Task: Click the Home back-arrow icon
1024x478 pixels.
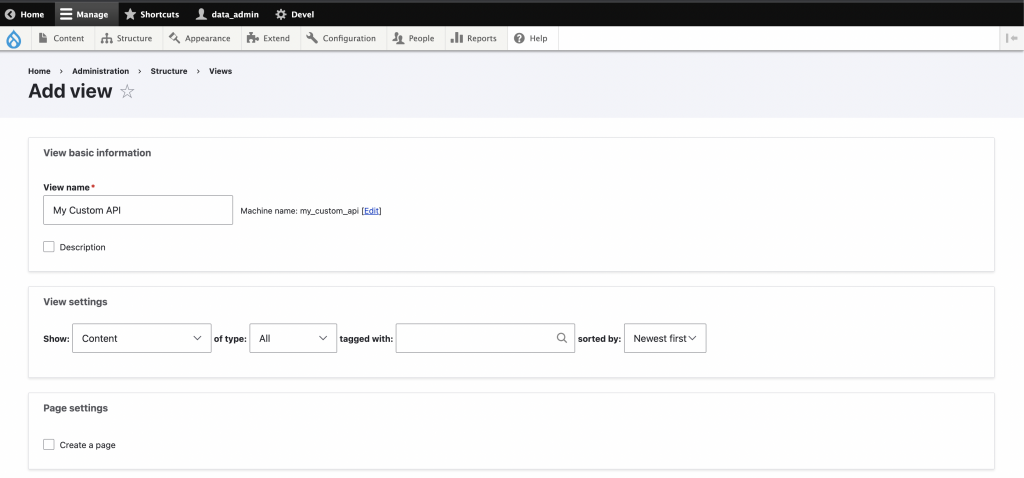Action: pyautogui.click(x=10, y=14)
